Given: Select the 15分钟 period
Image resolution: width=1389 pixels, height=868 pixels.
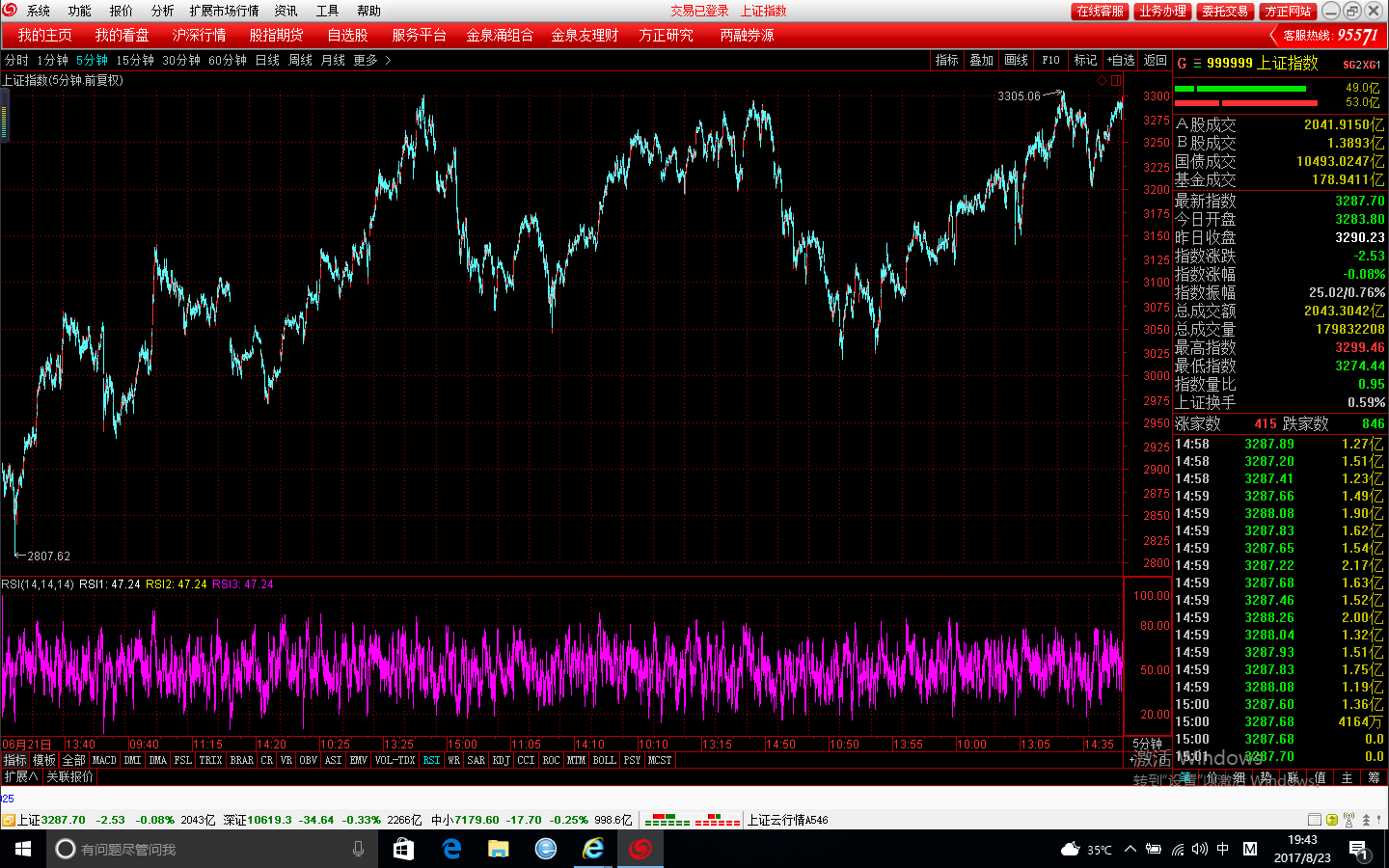Looking at the screenshot, I should click(135, 60).
